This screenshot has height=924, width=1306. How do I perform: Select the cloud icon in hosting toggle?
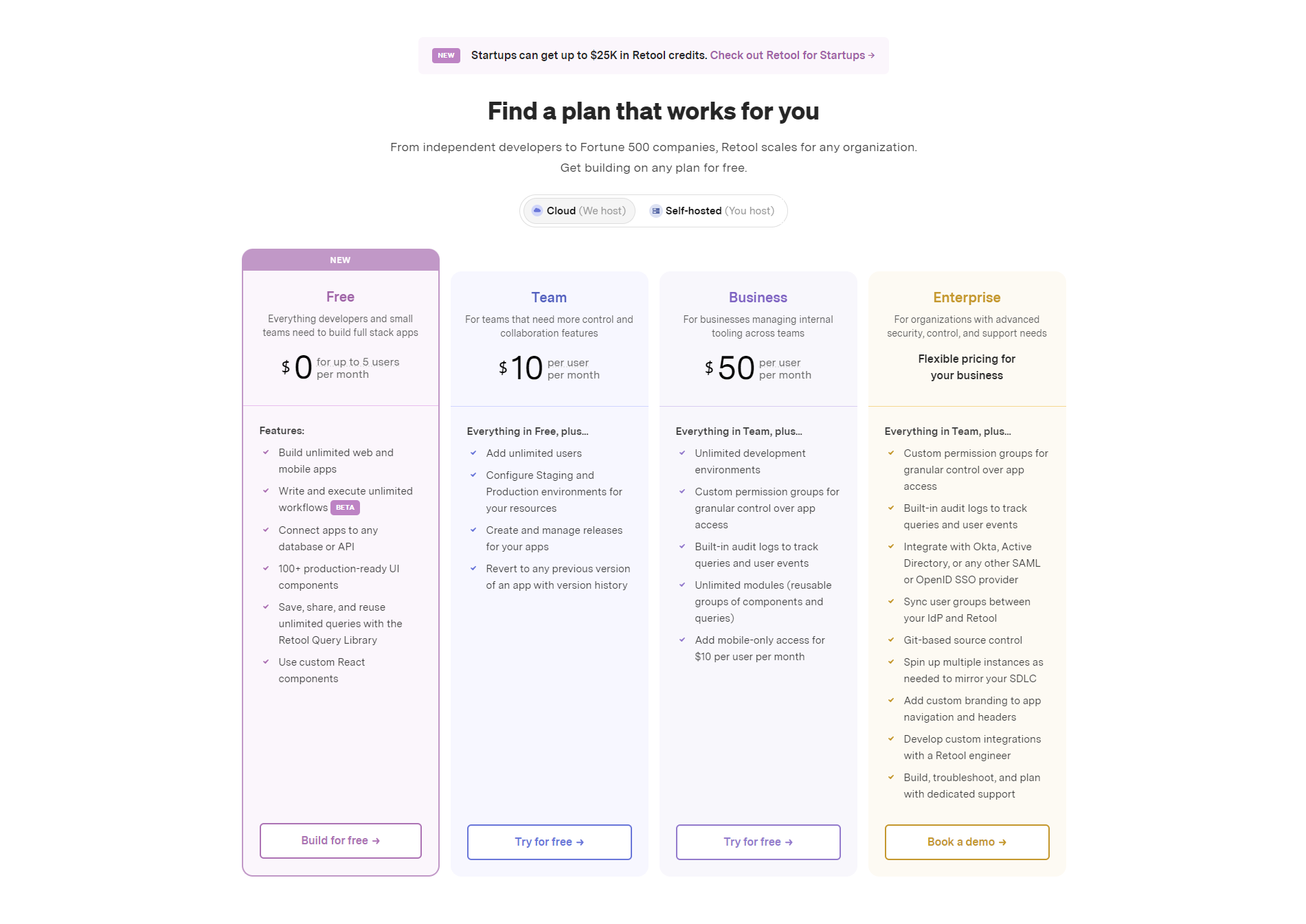click(x=537, y=211)
